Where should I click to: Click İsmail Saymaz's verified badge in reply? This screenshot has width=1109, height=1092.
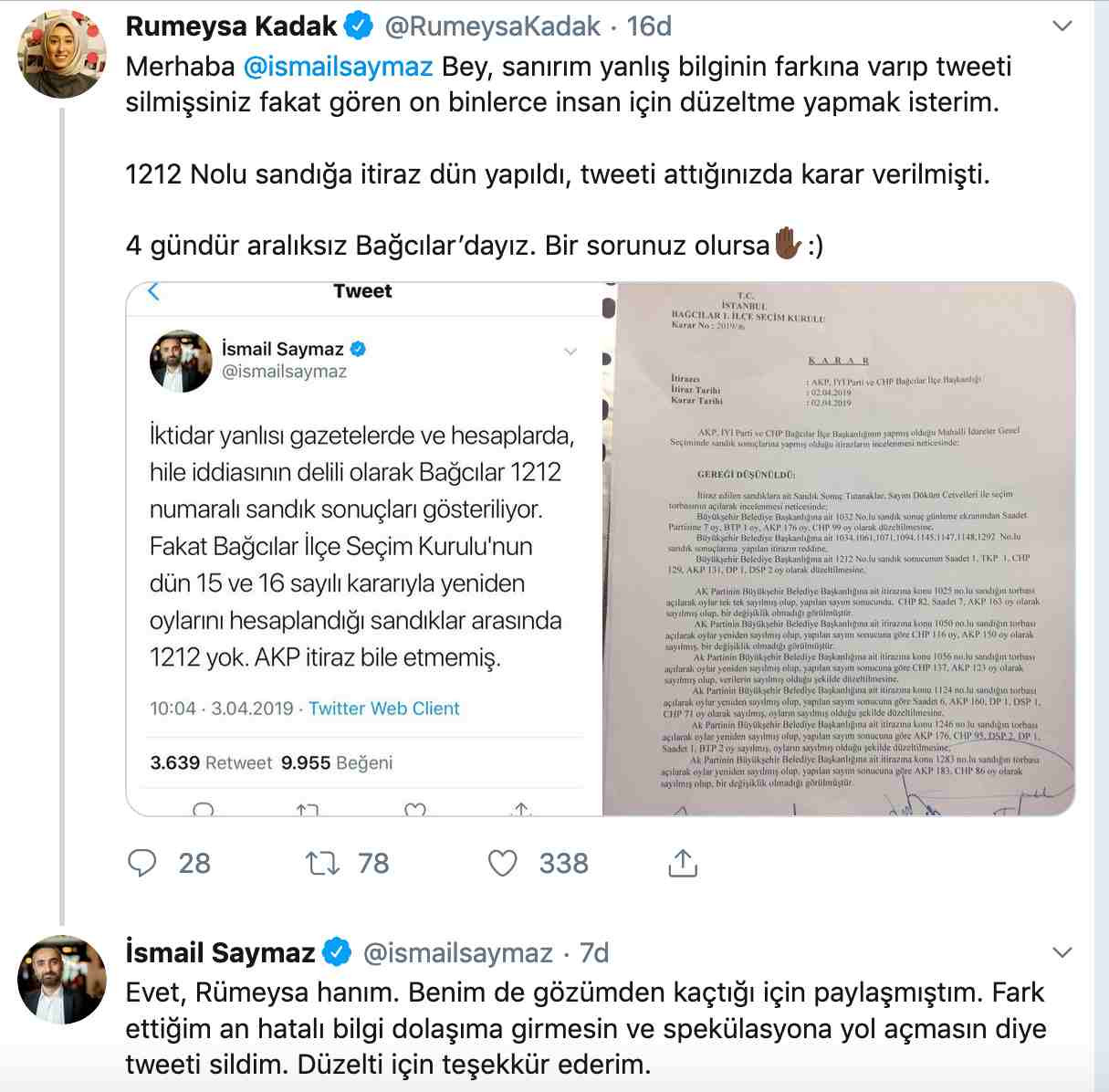[x=338, y=952]
